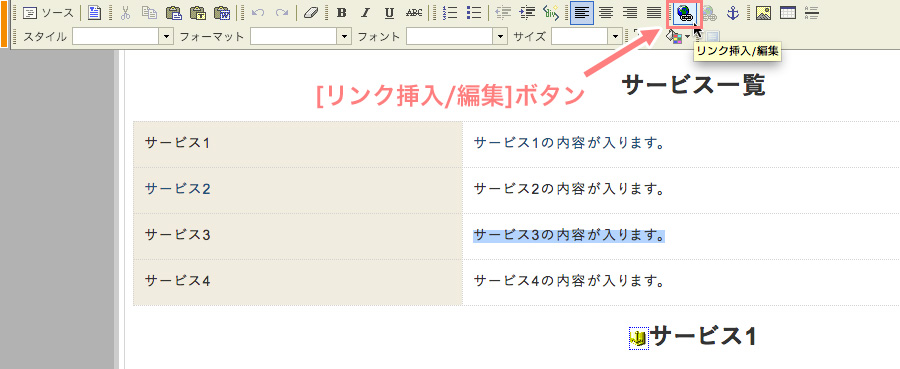Click the create Div container icon

pyautogui.click(x=551, y=13)
